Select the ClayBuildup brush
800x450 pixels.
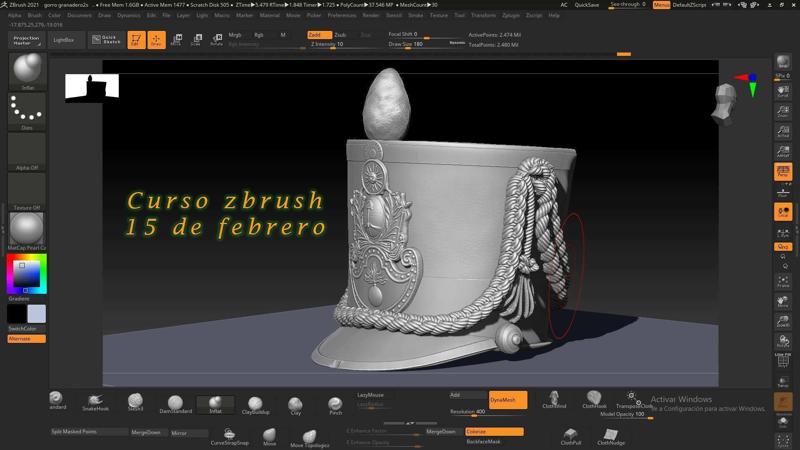(x=255, y=404)
